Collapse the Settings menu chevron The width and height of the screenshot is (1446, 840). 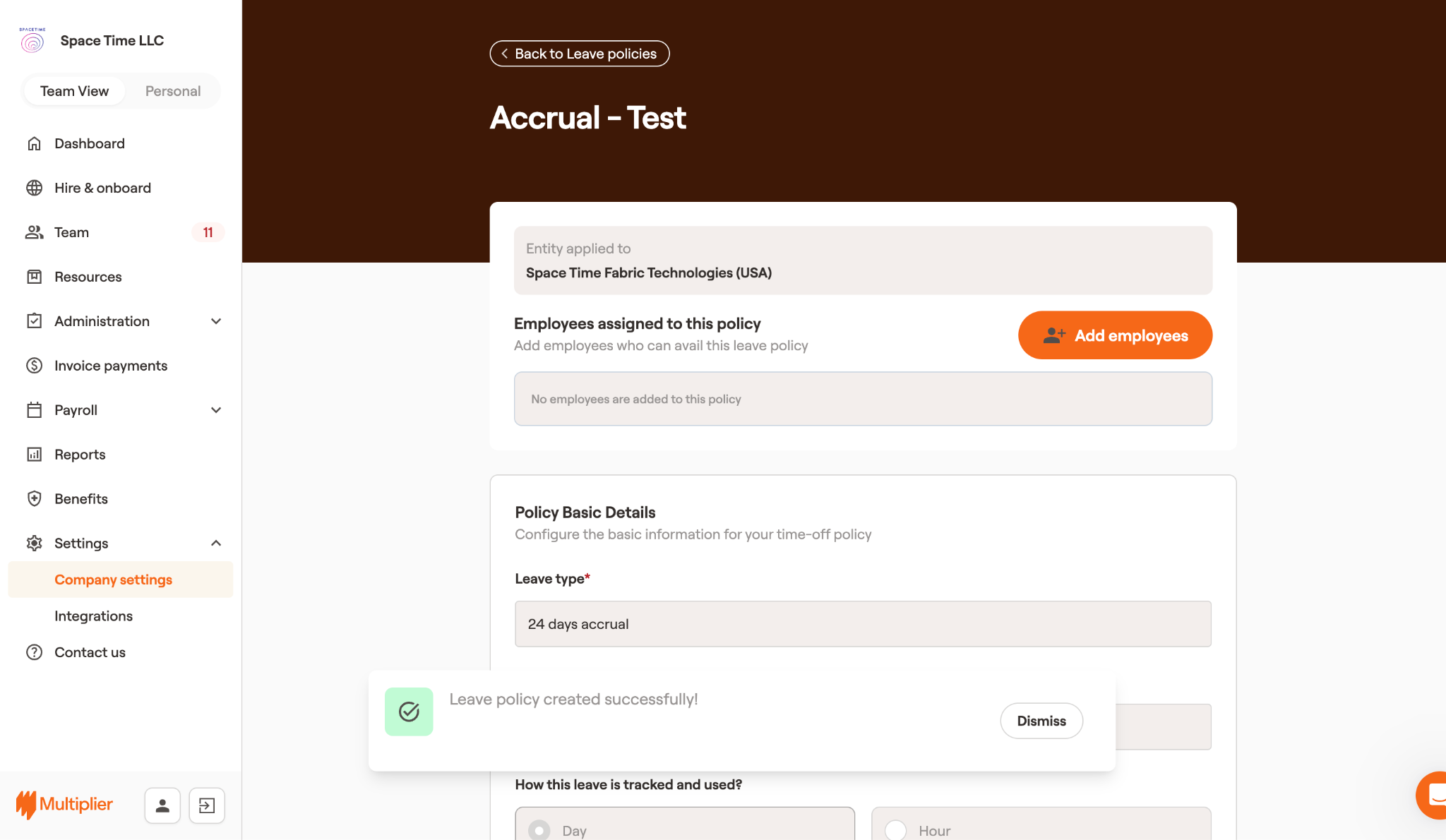pos(216,544)
